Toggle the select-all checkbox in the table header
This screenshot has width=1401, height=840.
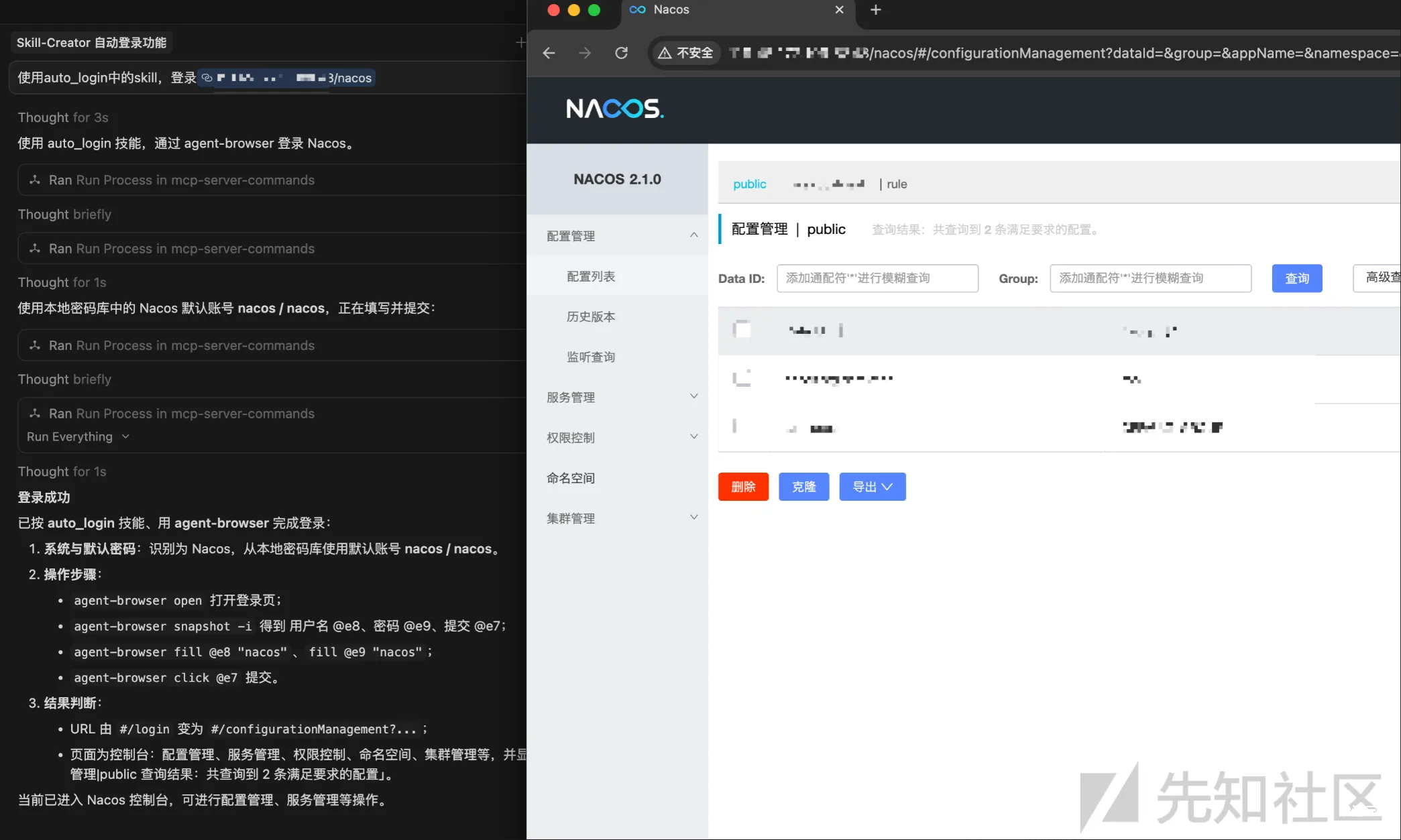741,330
